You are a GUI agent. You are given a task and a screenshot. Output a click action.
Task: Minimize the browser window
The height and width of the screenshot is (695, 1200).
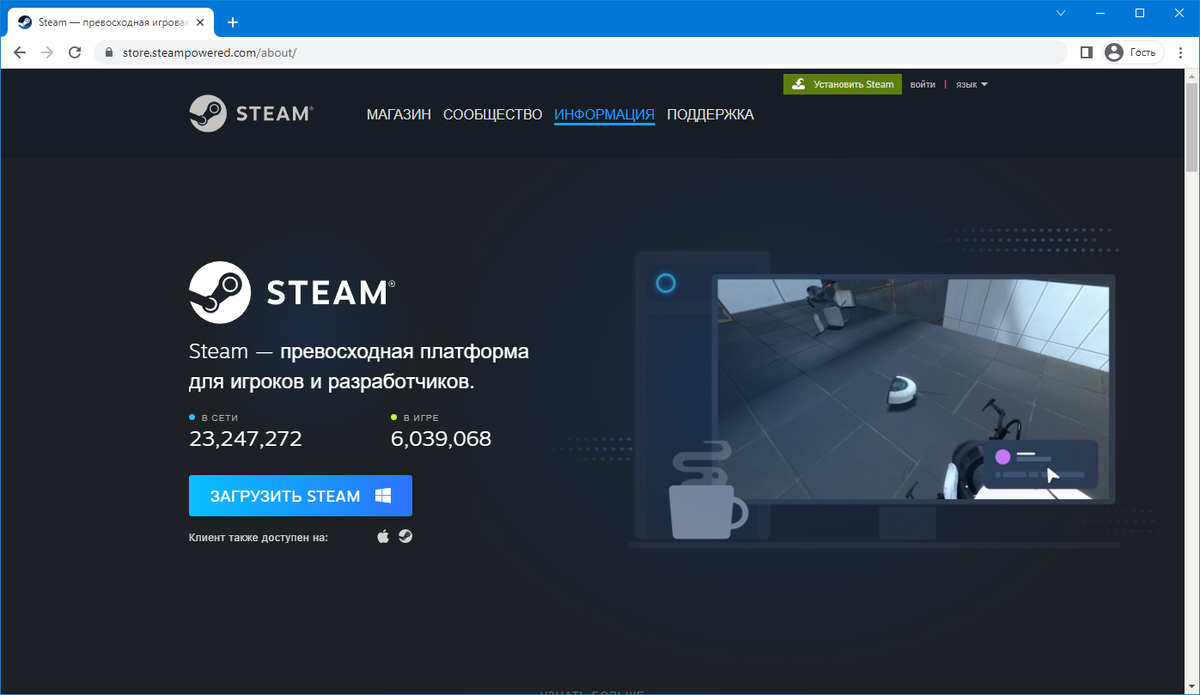click(x=1100, y=13)
